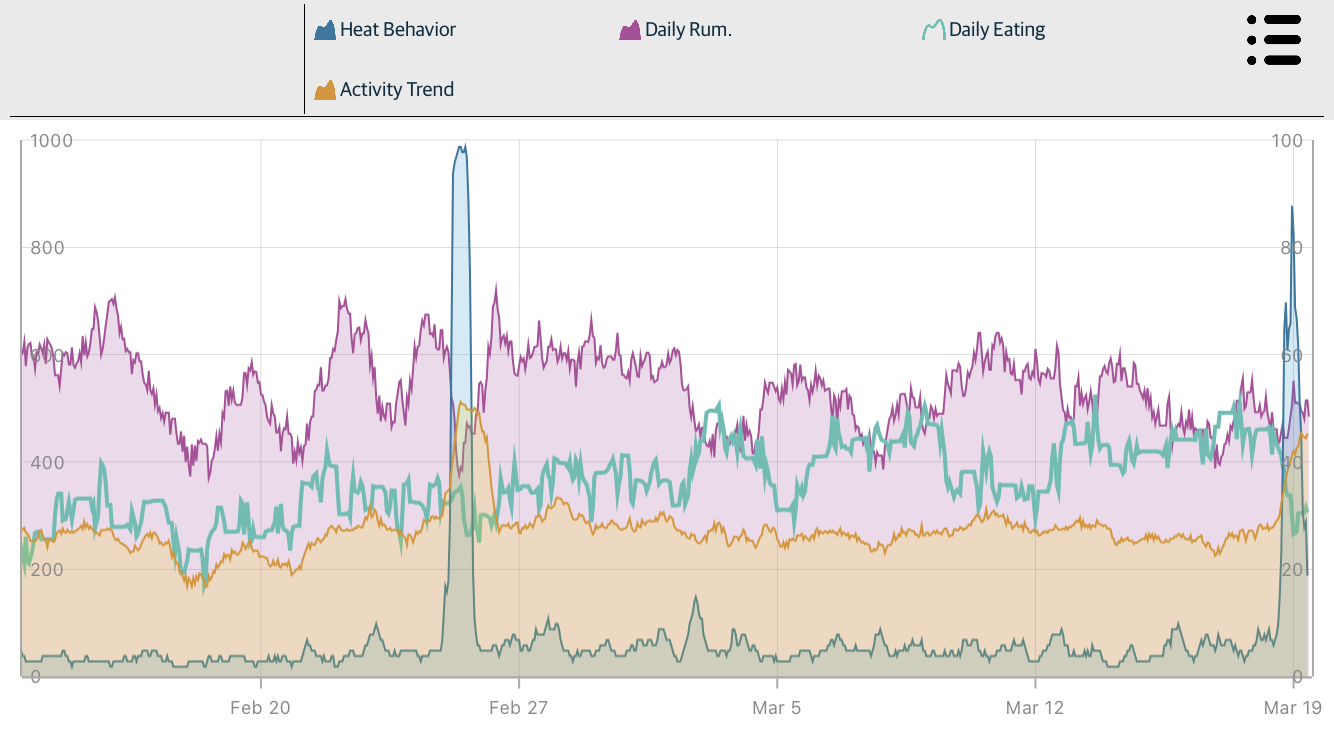Click the tallest Heat Behavior peak top
This screenshot has width=1334, height=750.
click(461, 148)
